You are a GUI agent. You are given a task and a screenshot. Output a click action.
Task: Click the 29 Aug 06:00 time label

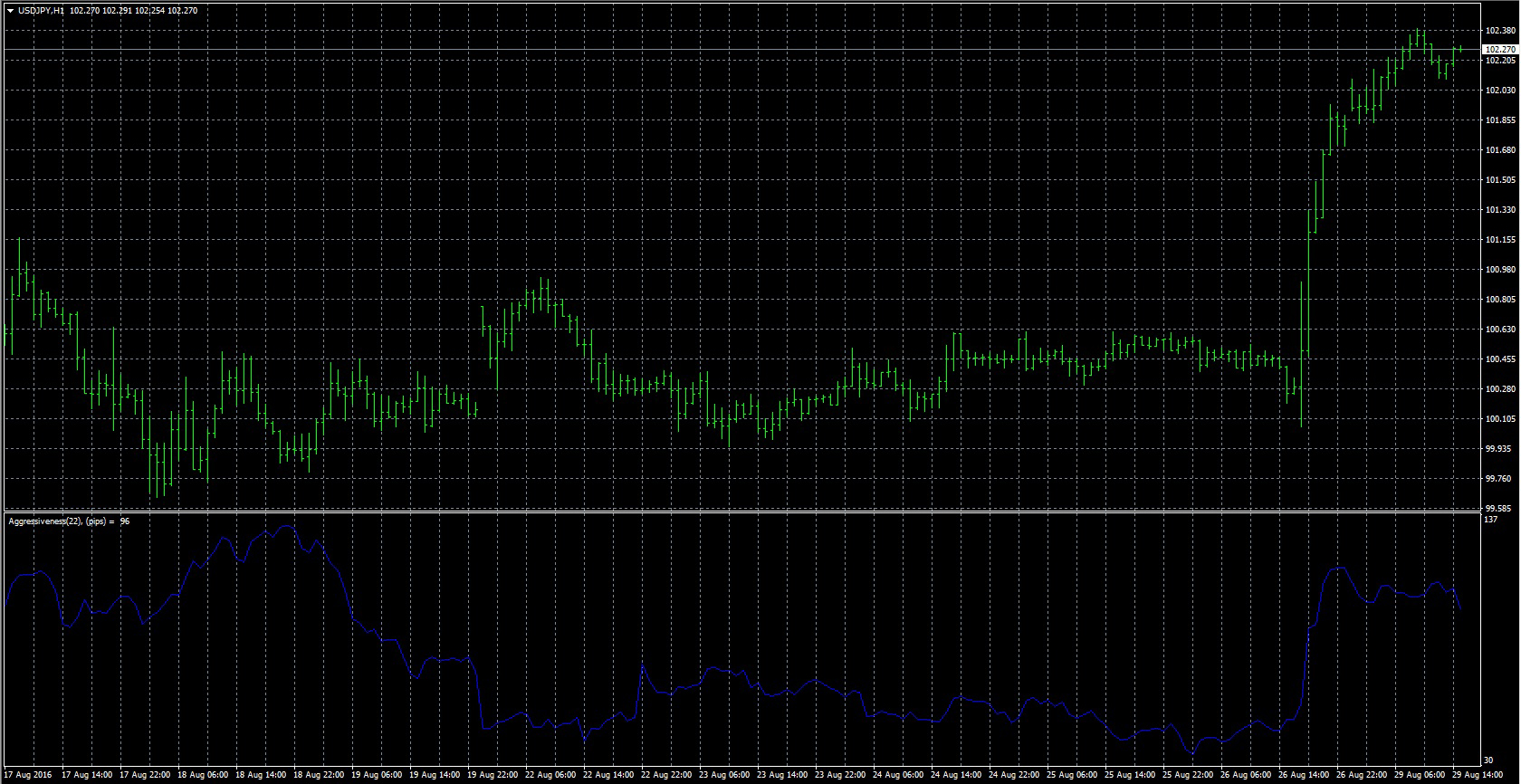click(x=1420, y=776)
